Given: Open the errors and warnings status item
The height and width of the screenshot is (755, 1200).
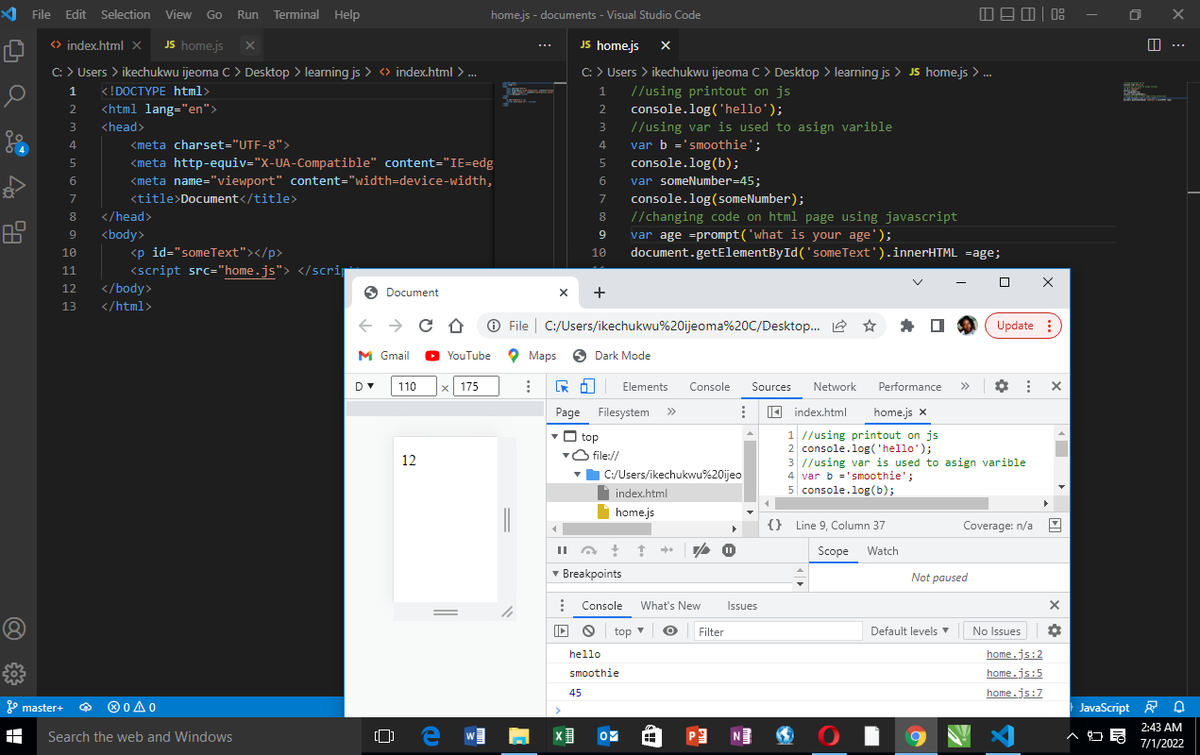Looking at the screenshot, I should click(x=133, y=708).
